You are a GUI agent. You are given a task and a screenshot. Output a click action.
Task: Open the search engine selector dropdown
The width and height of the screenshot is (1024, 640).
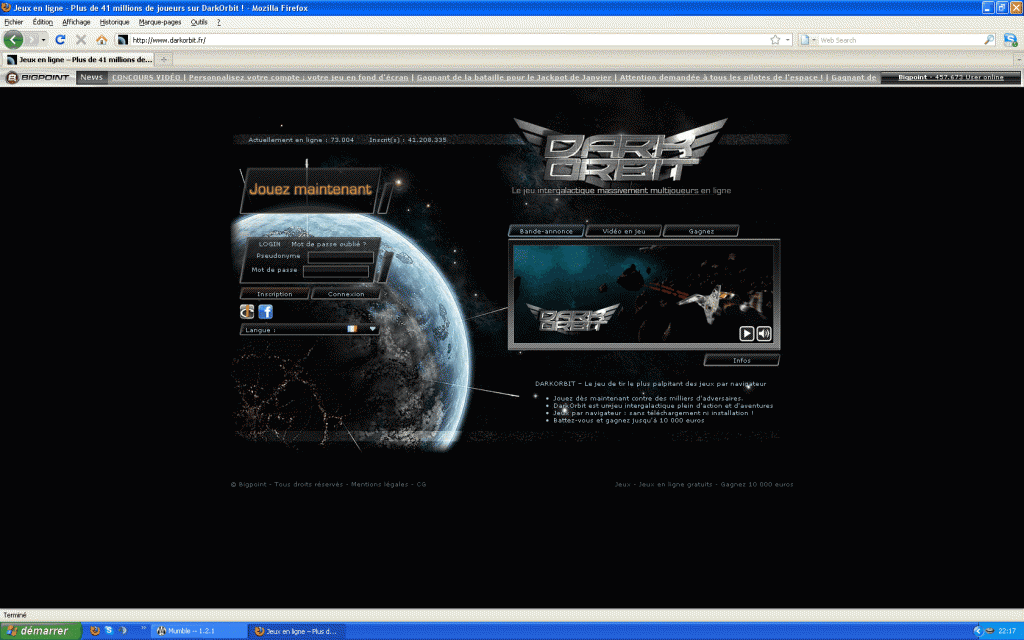click(x=808, y=40)
